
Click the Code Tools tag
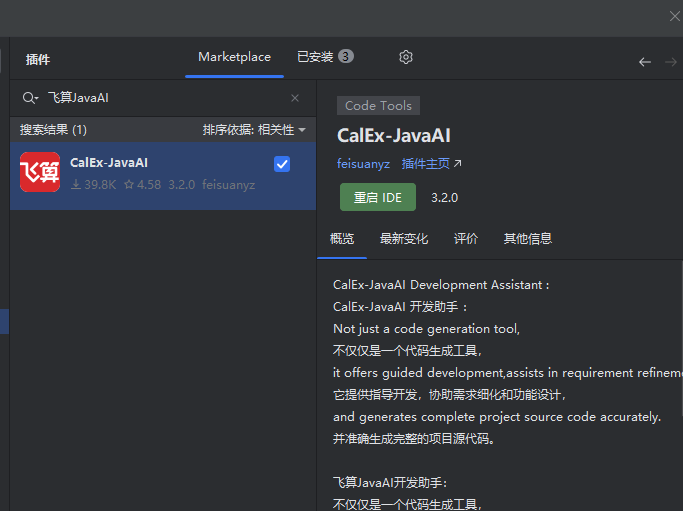(x=378, y=105)
